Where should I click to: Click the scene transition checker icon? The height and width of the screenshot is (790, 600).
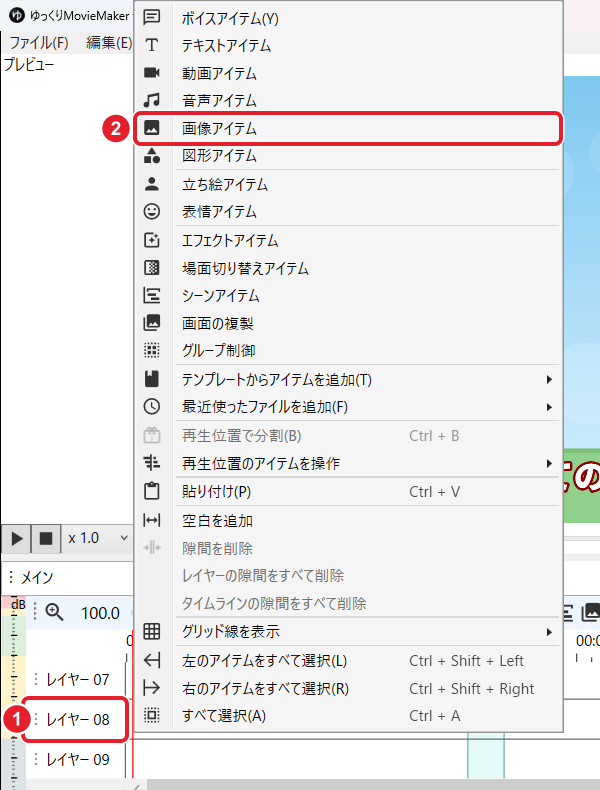[x=152, y=268]
